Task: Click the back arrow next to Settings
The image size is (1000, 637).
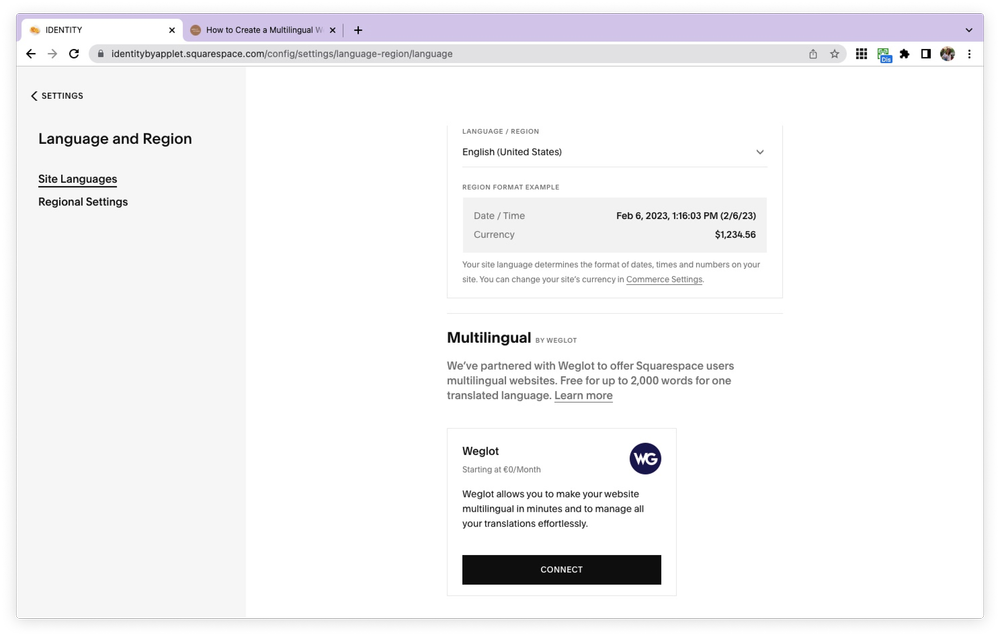Action: tap(33, 95)
